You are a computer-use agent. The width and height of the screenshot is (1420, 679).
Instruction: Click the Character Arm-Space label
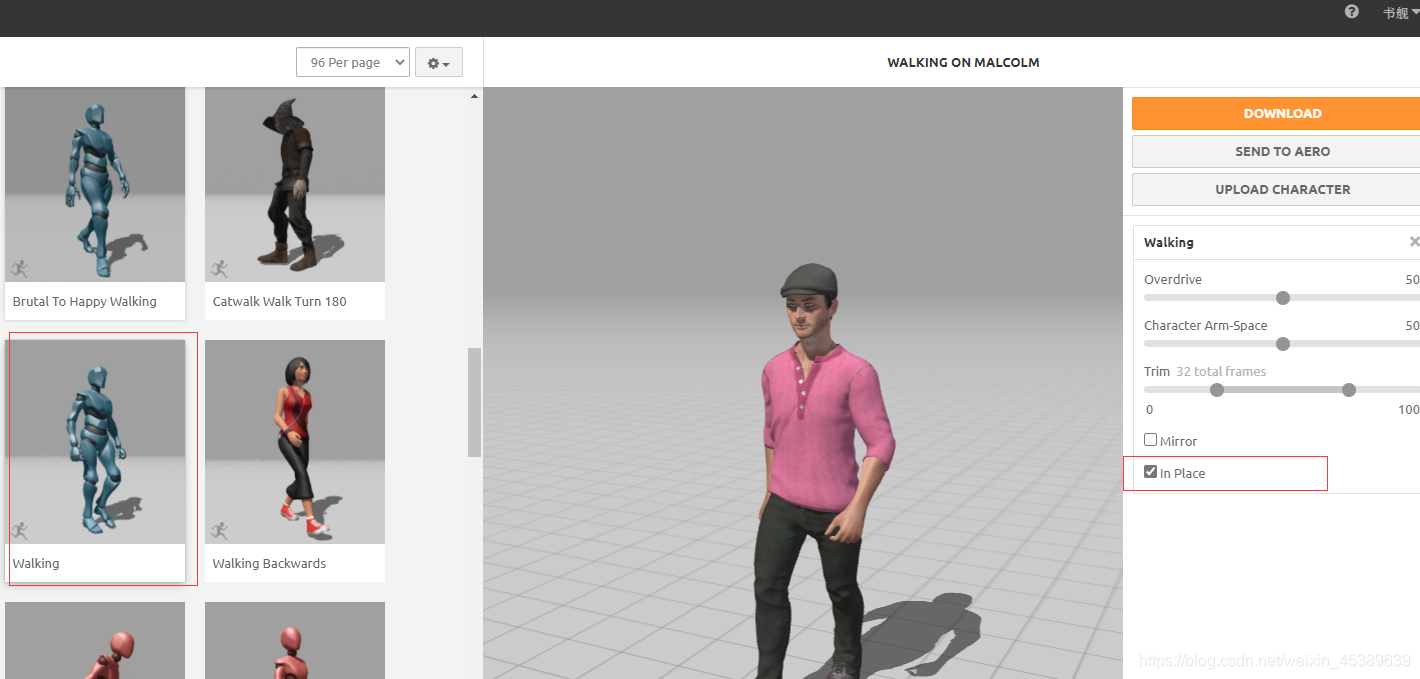pos(1206,325)
